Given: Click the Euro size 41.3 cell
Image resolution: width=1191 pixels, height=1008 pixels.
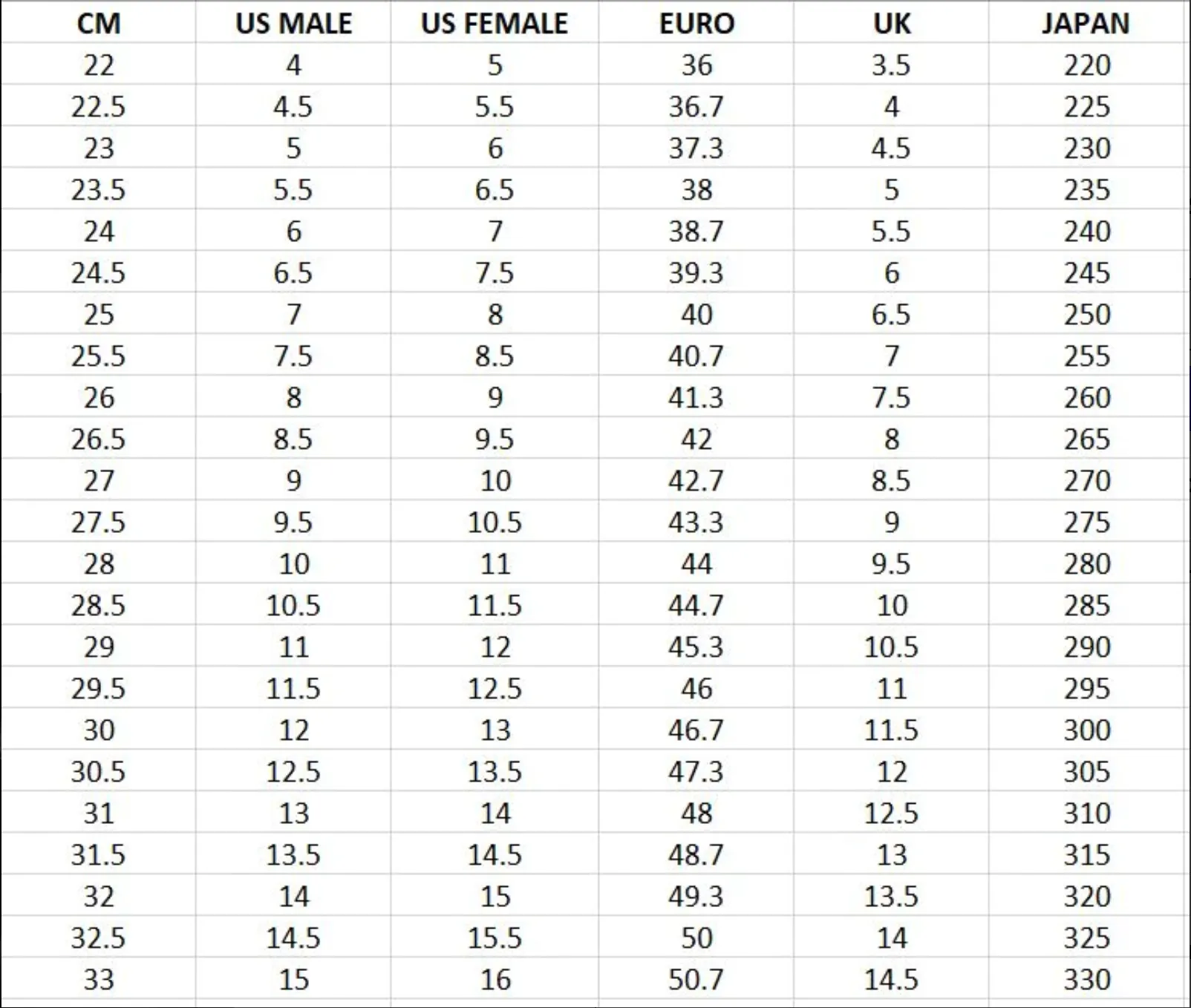Looking at the screenshot, I should 696,397.
